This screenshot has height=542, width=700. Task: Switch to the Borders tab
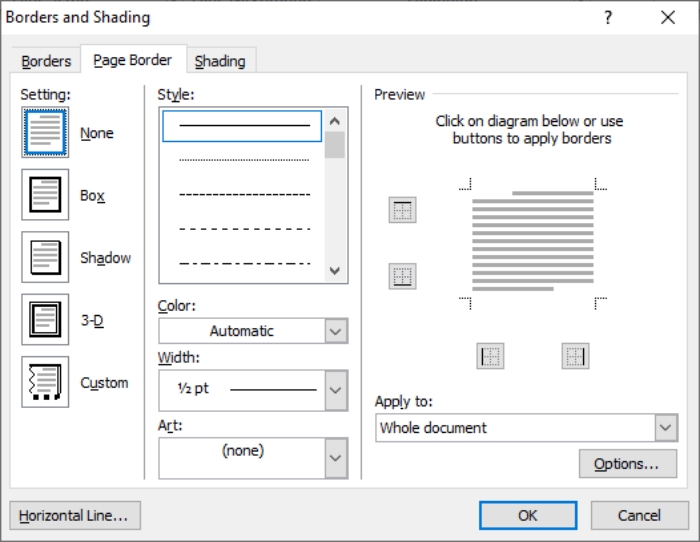pos(46,61)
